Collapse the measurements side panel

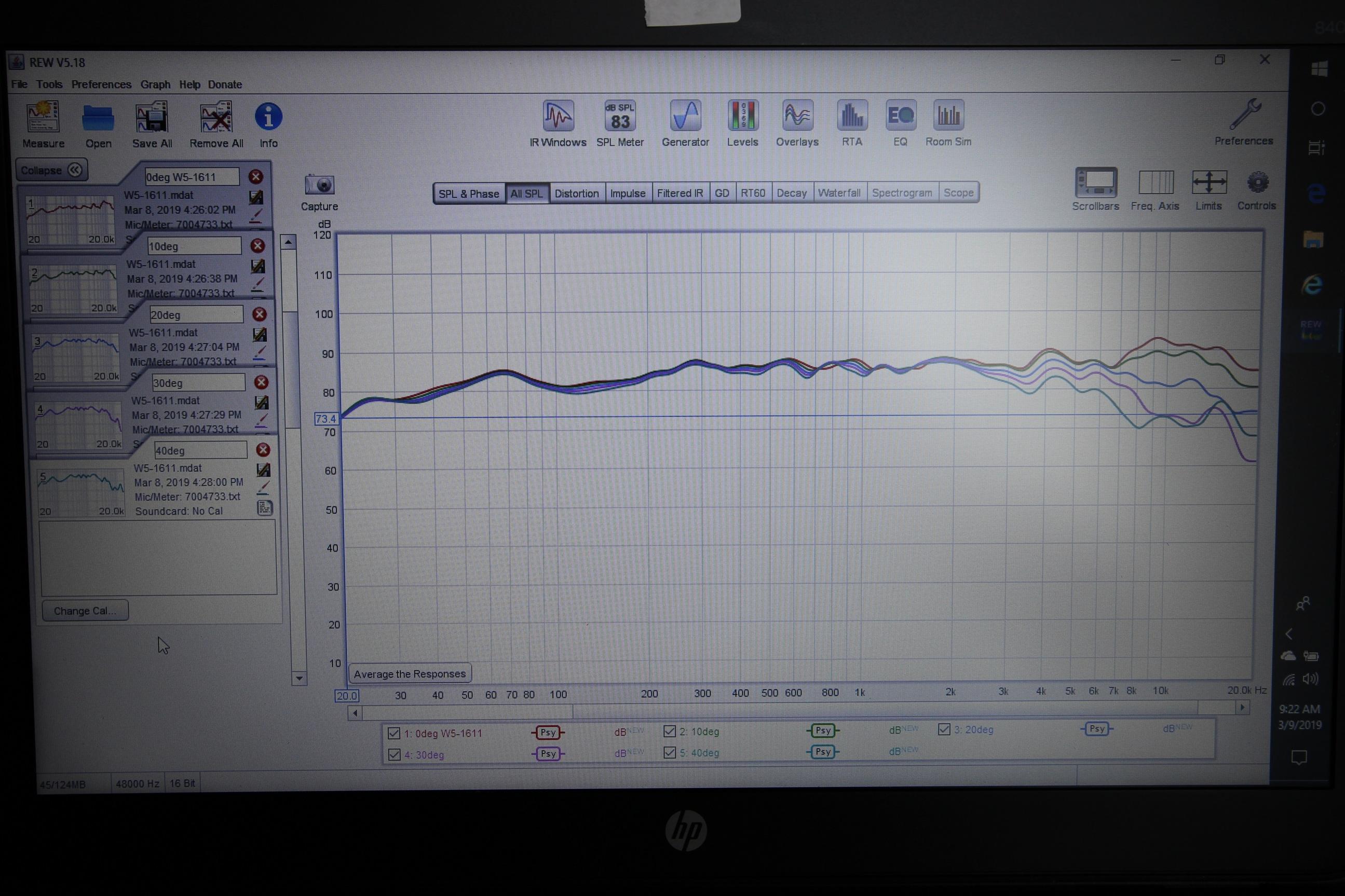pyautogui.click(x=51, y=170)
